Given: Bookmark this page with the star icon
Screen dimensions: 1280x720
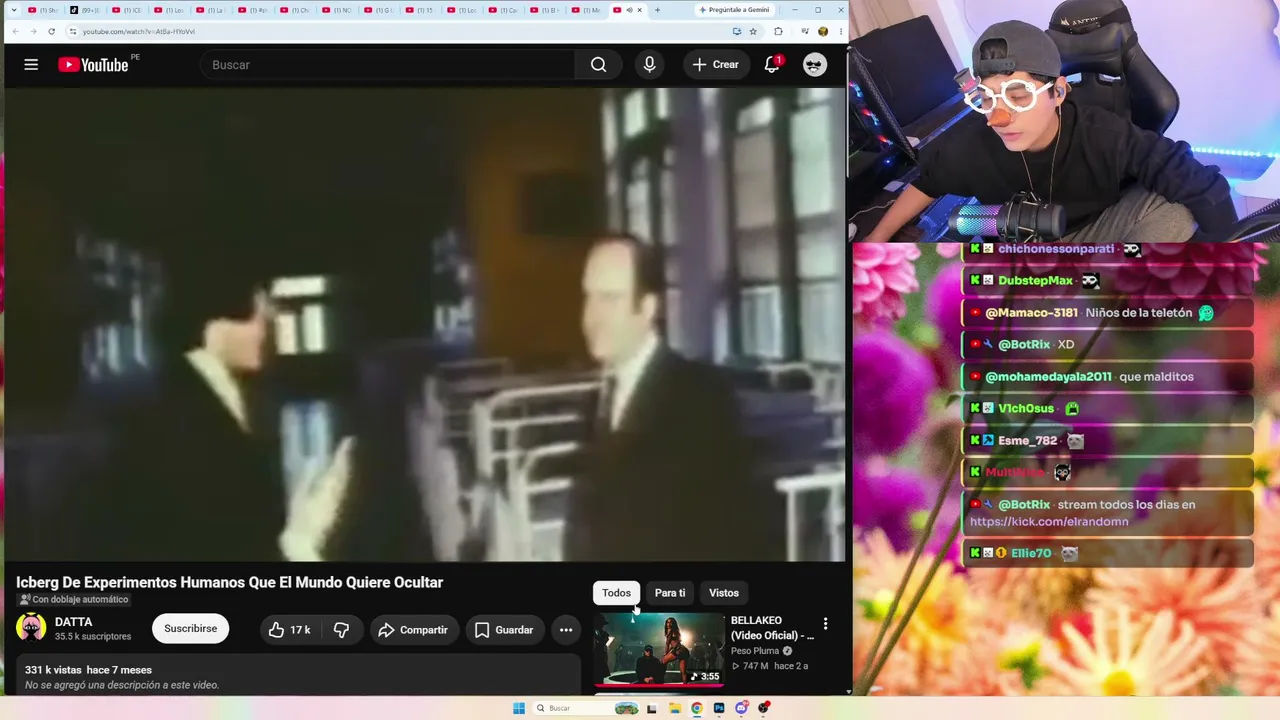Looking at the screenshot, I should tap(754, 31).
